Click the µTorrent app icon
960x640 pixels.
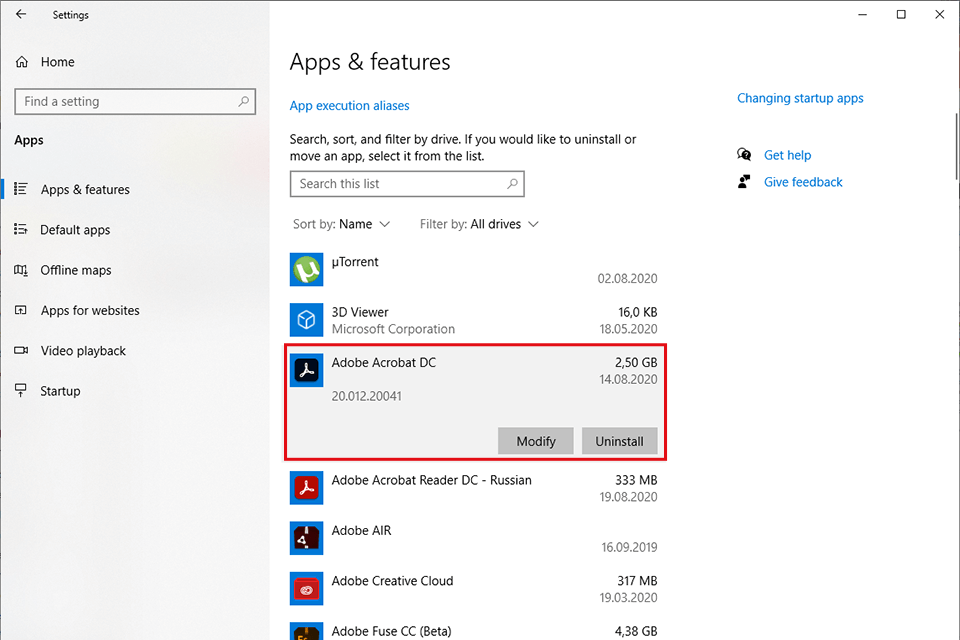(306, 270)
